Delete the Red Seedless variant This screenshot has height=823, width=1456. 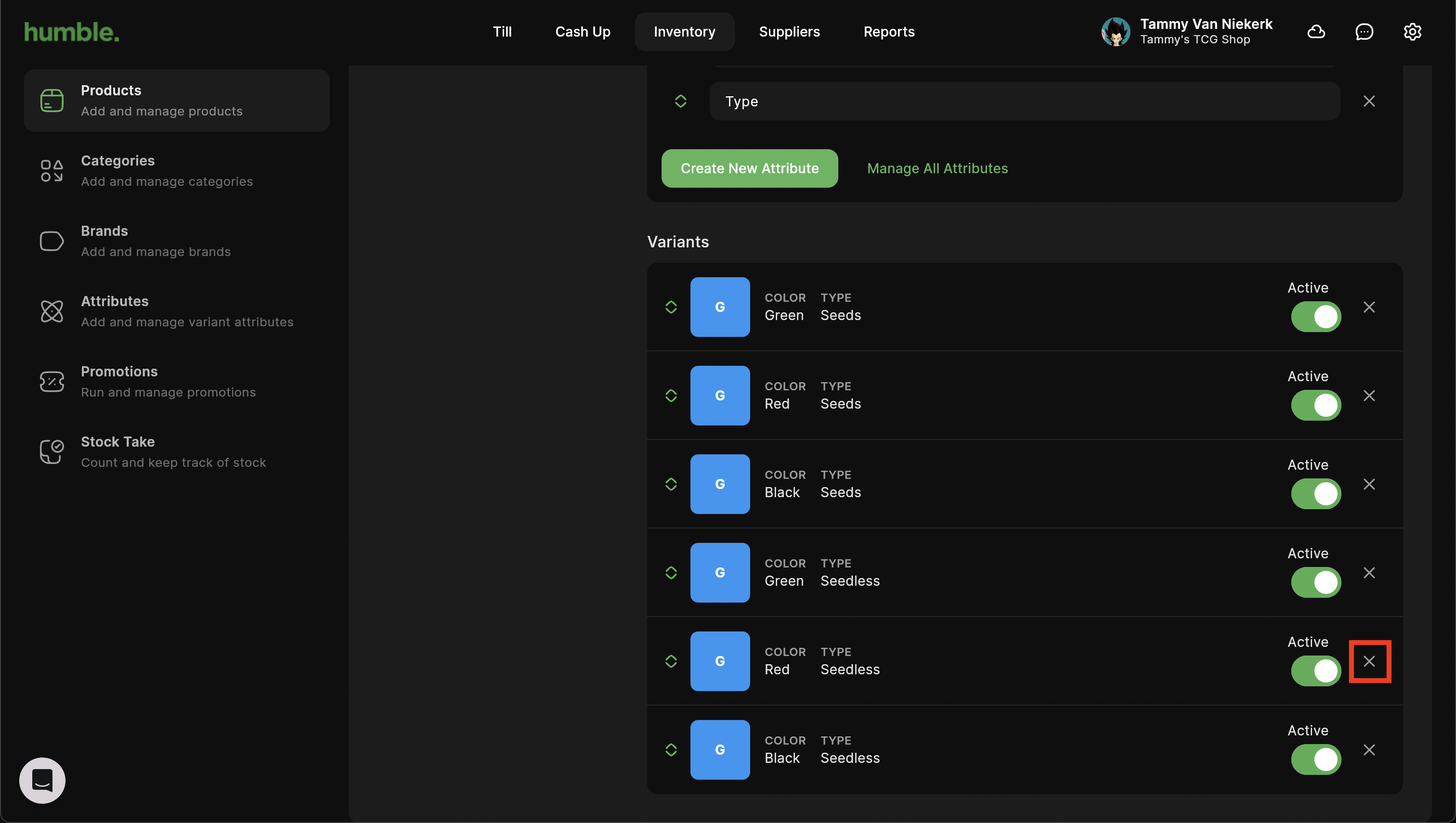[x=1368, y=661]
